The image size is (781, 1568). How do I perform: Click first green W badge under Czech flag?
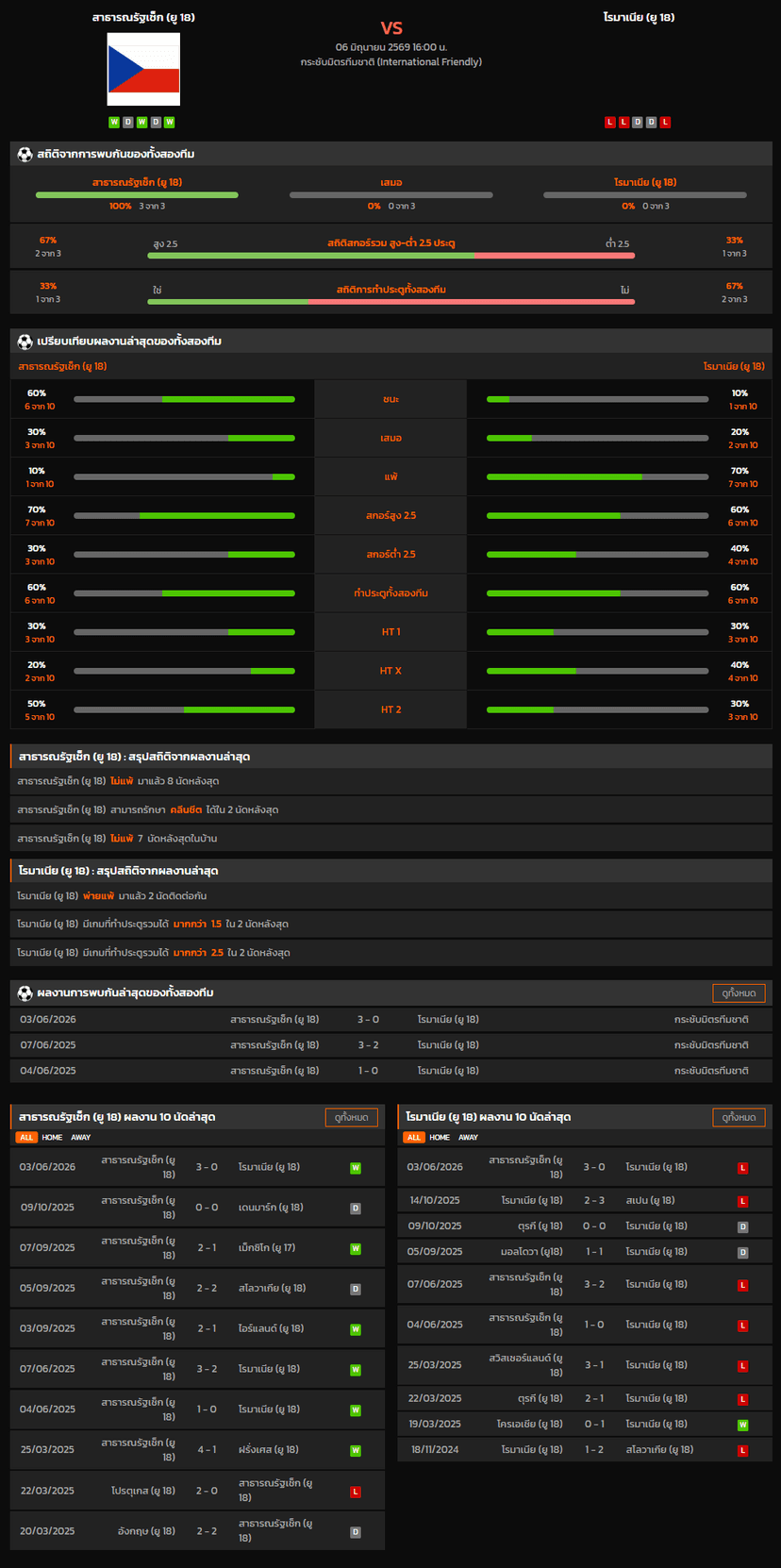click(x=114, y=122)
